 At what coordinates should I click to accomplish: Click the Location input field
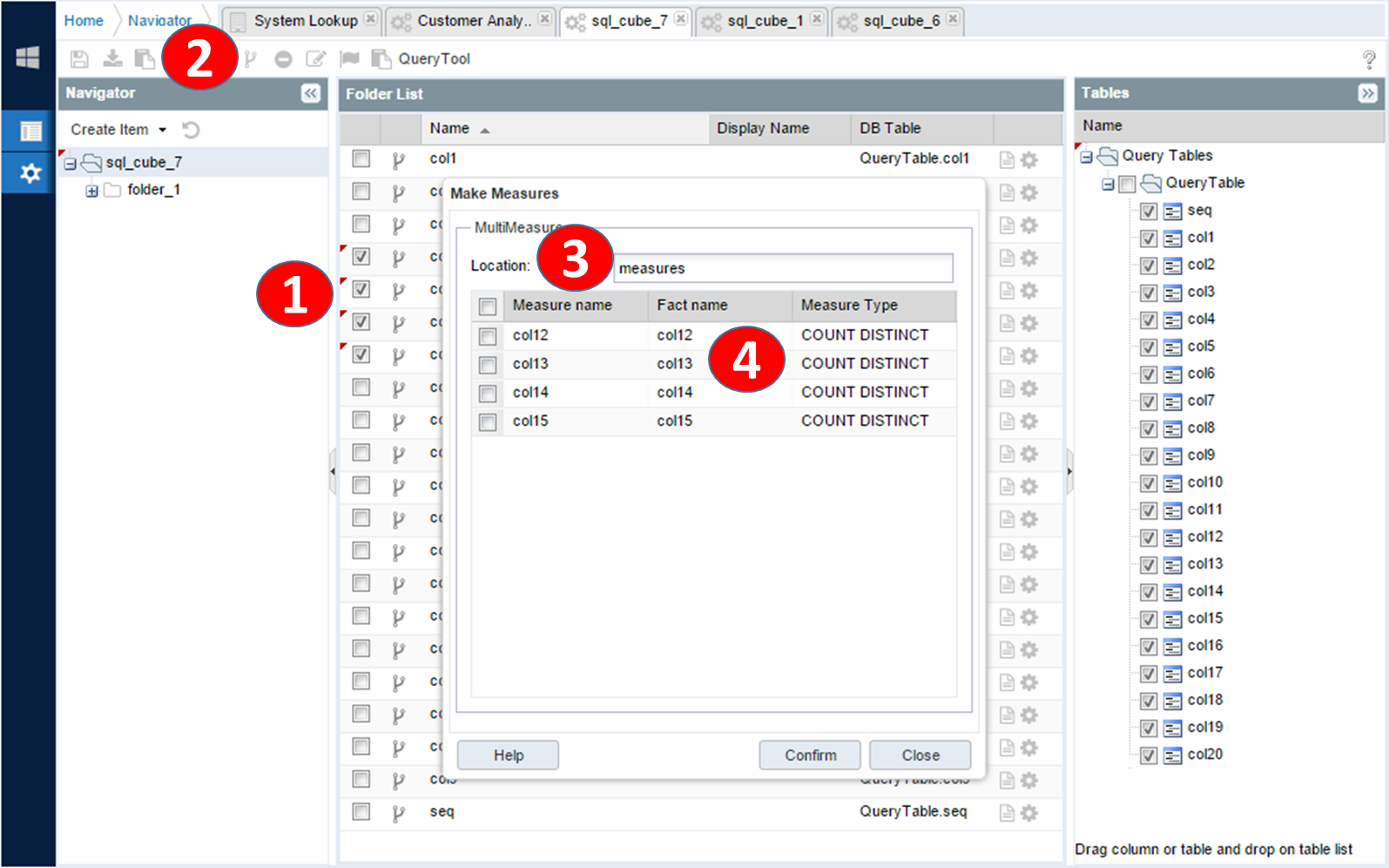click(x=782, y=268)
